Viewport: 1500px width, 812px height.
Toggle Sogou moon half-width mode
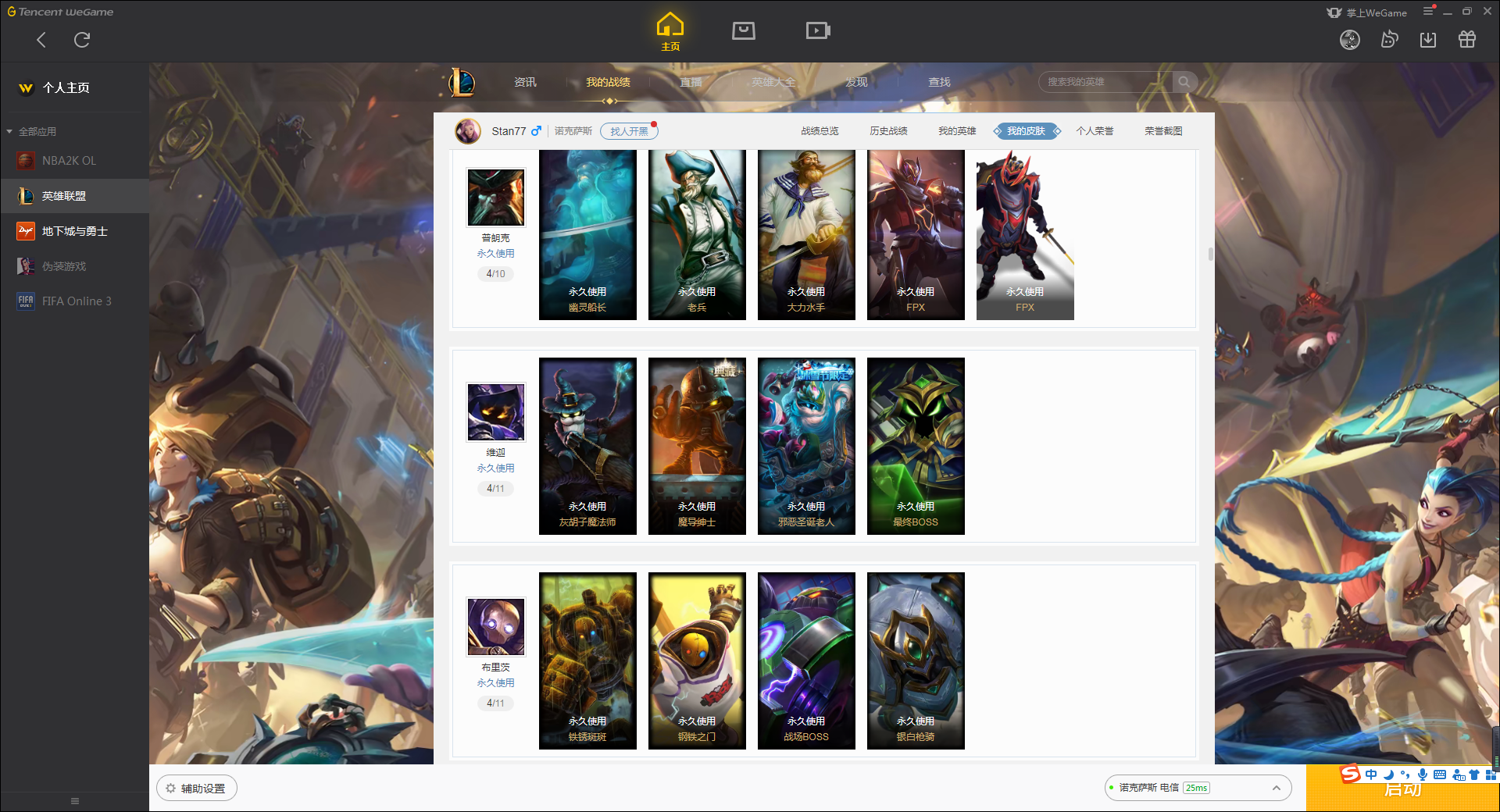(x=1388, y=775)
